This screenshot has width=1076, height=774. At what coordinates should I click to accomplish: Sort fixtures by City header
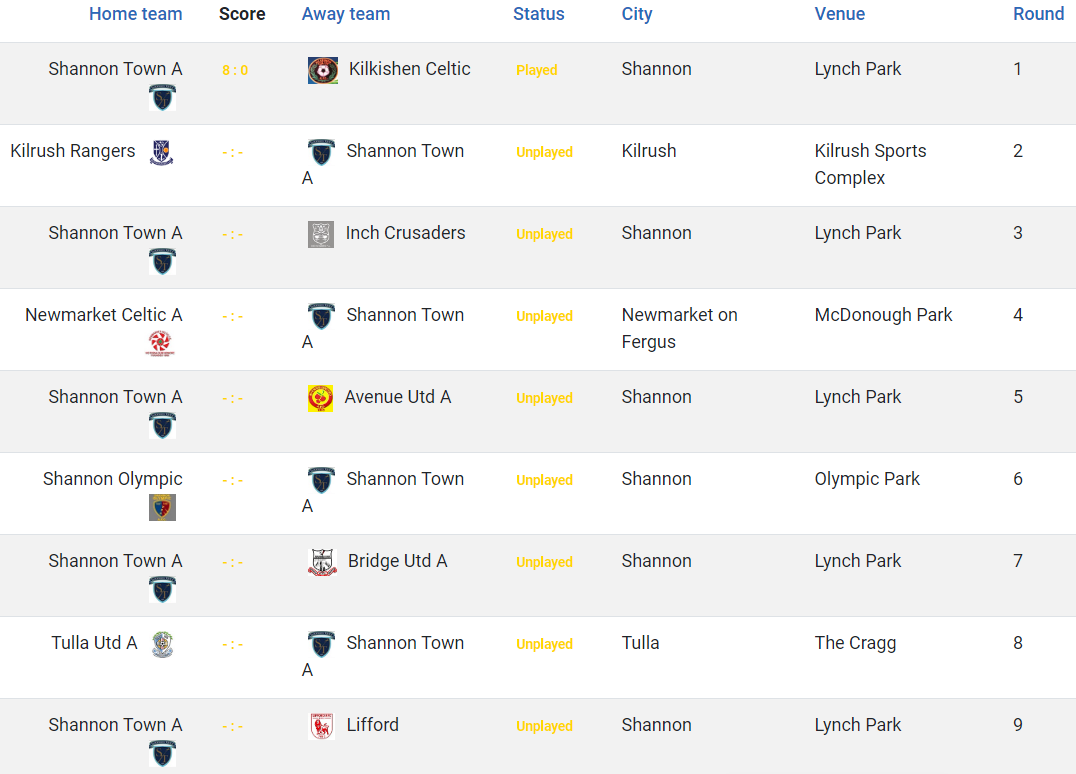tap(637, 14)
